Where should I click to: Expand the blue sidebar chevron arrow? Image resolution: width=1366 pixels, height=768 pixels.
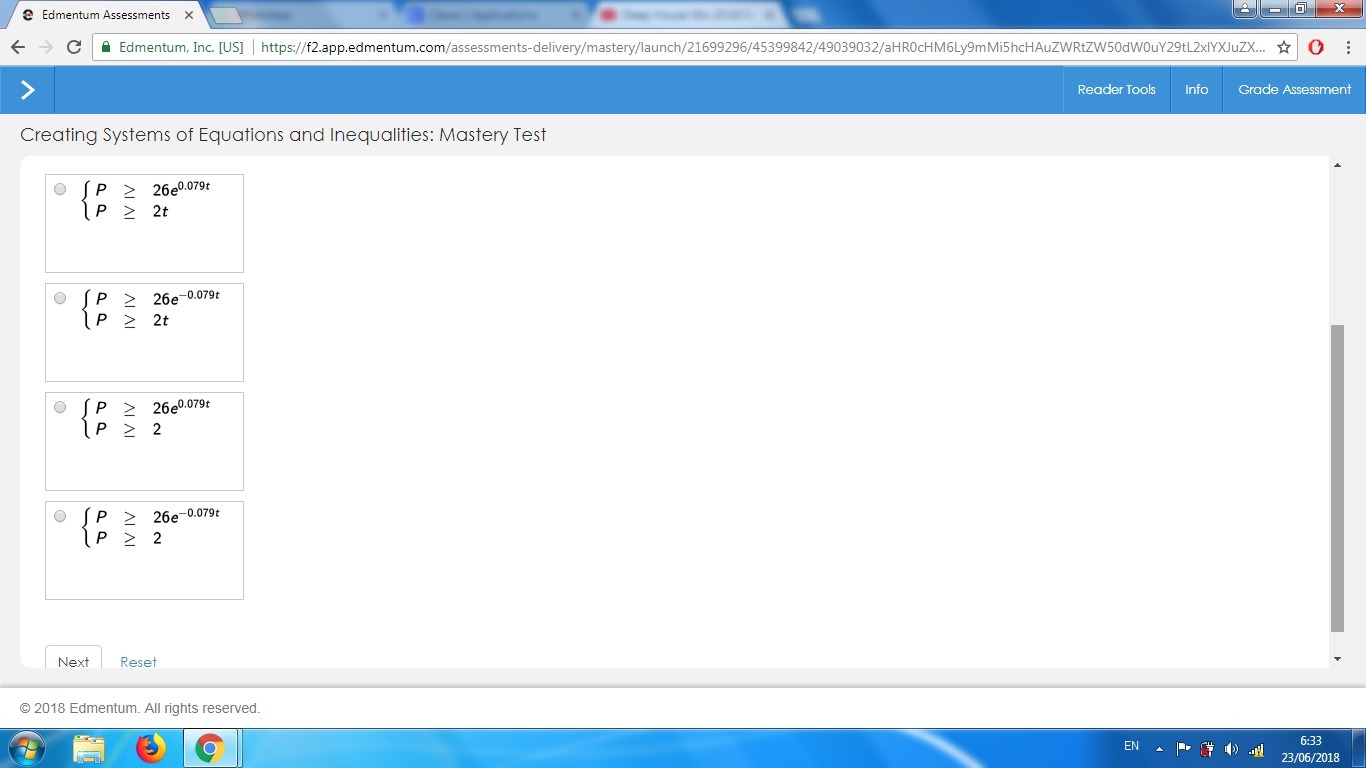tap(27, 90)
